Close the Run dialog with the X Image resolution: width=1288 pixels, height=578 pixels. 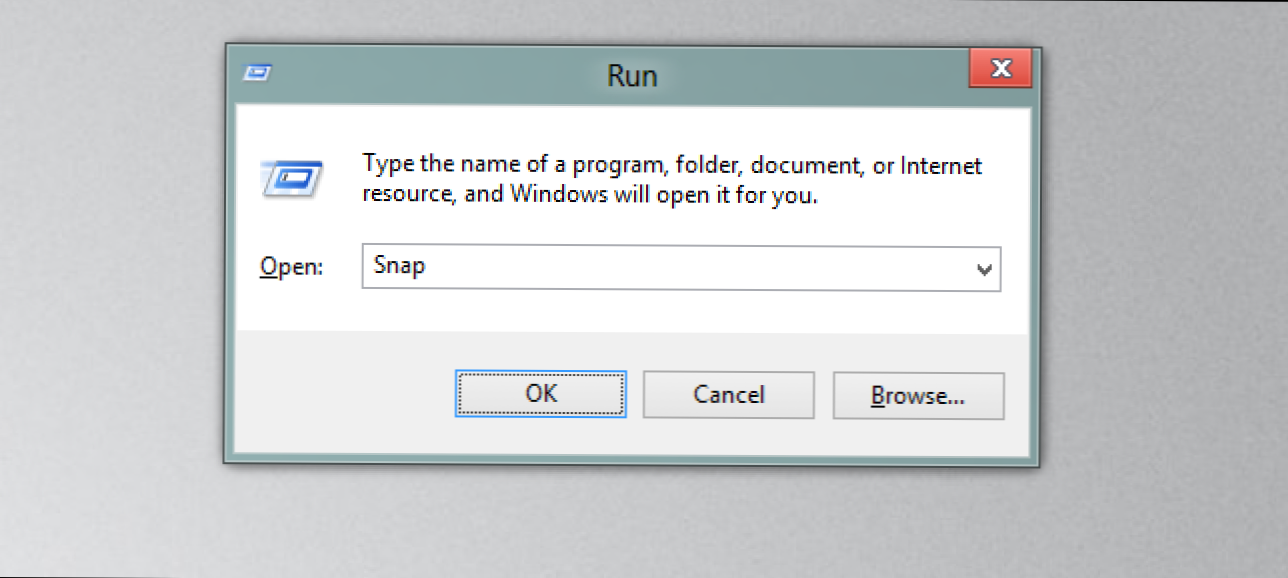pyautogui.click(x=1000, y=69)
